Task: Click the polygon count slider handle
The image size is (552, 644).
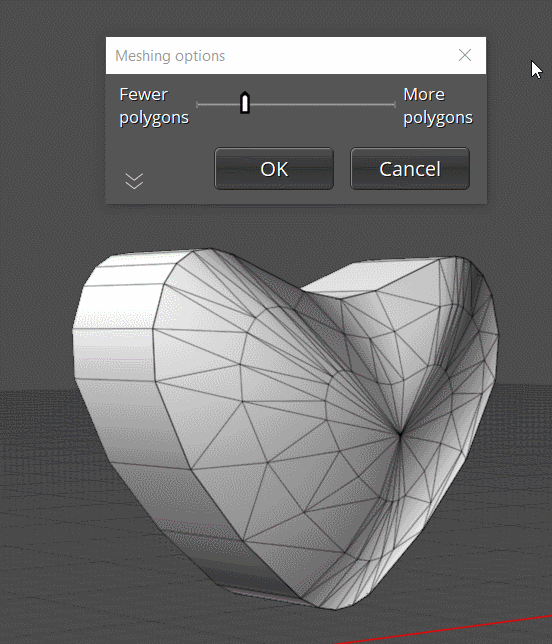Action: click(245, 103)
